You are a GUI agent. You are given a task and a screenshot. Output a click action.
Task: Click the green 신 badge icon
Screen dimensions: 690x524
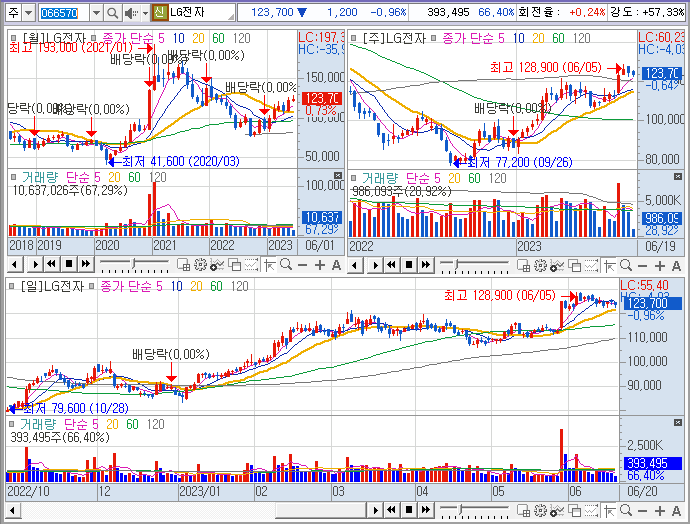tap(159, 12)
